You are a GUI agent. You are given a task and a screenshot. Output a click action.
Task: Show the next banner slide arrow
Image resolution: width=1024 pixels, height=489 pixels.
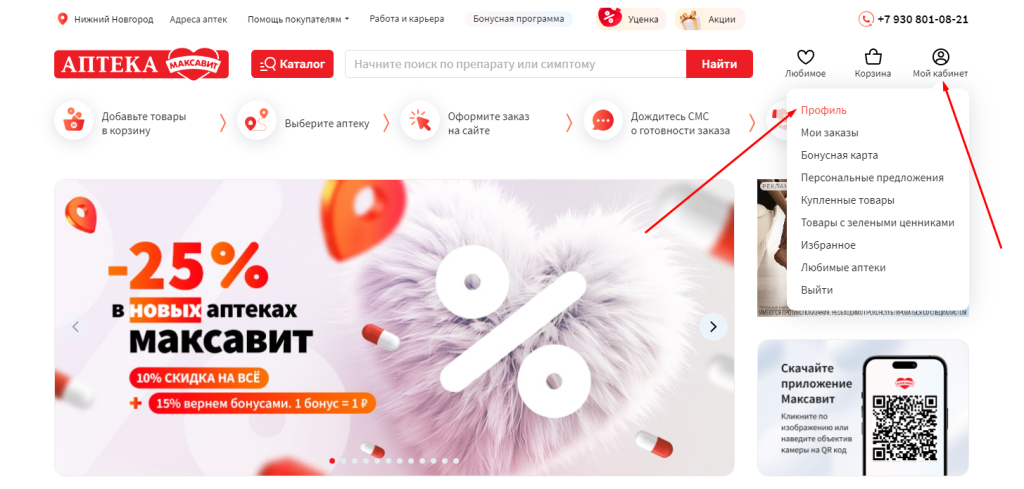click(713, 326)
